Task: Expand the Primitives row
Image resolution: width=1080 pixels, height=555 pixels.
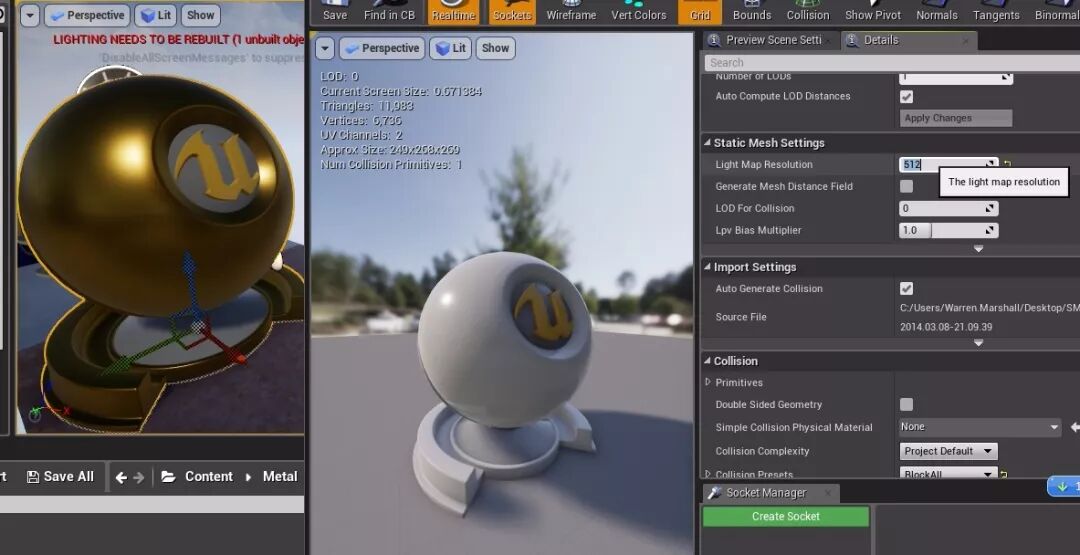Action: click(x=707, y=382)
